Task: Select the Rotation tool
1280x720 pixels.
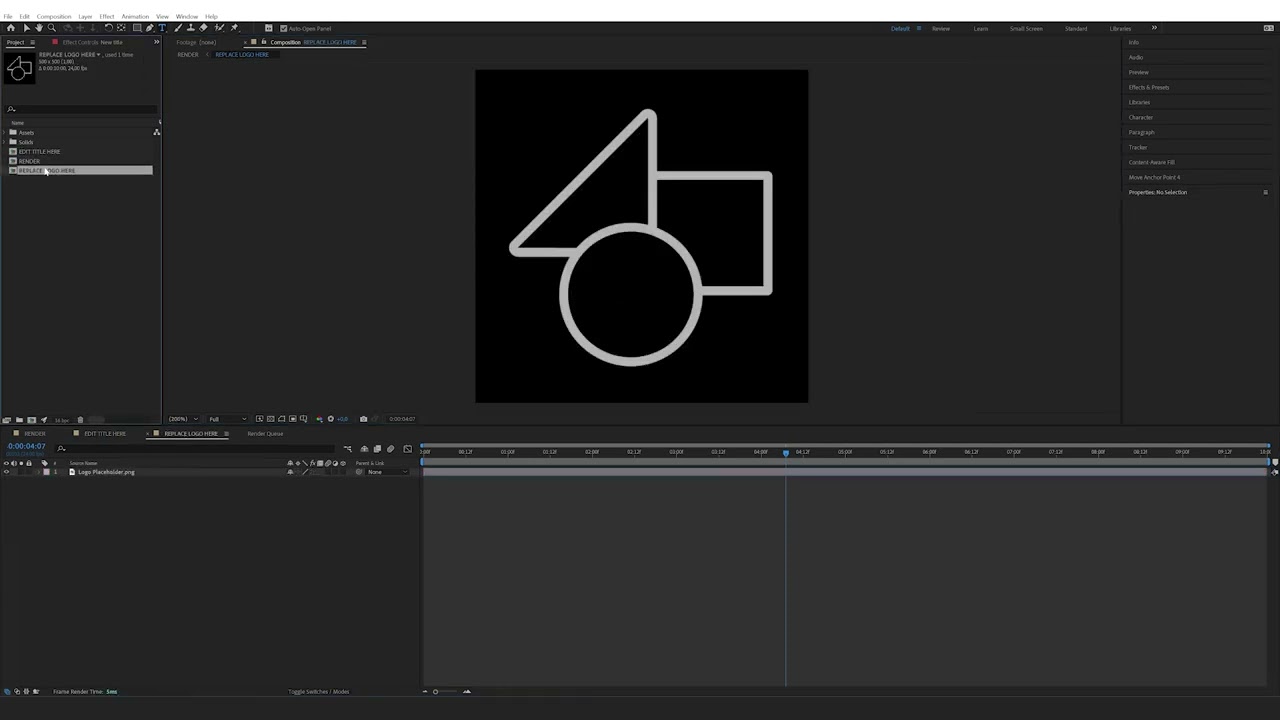Action: 108,28
